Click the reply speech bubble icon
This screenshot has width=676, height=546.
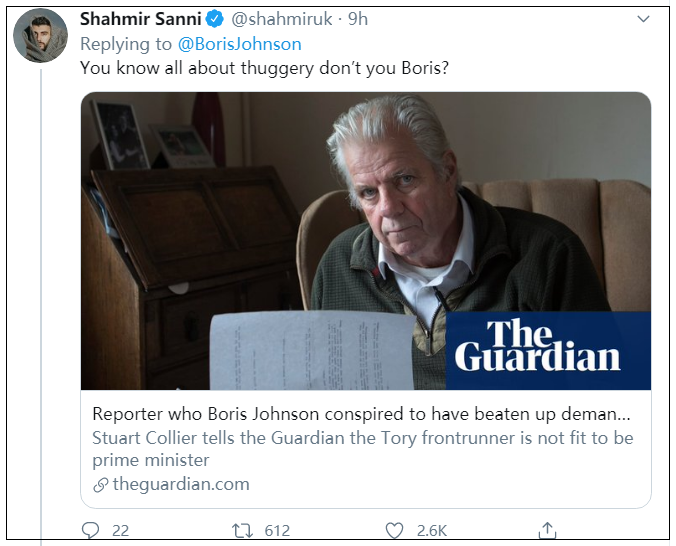[x=90, y=531]
